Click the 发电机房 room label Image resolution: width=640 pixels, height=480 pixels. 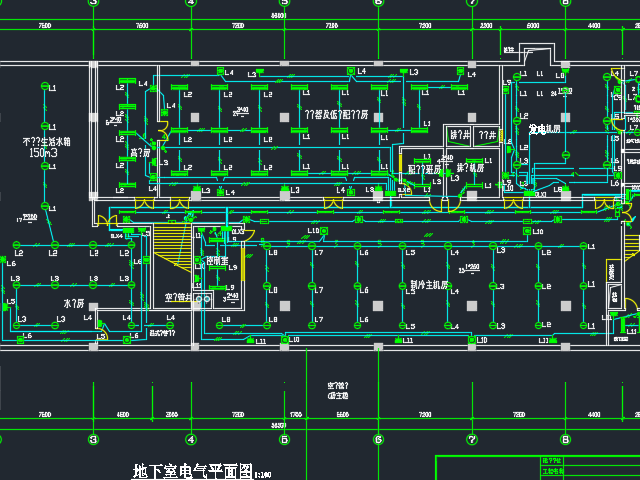545,129
